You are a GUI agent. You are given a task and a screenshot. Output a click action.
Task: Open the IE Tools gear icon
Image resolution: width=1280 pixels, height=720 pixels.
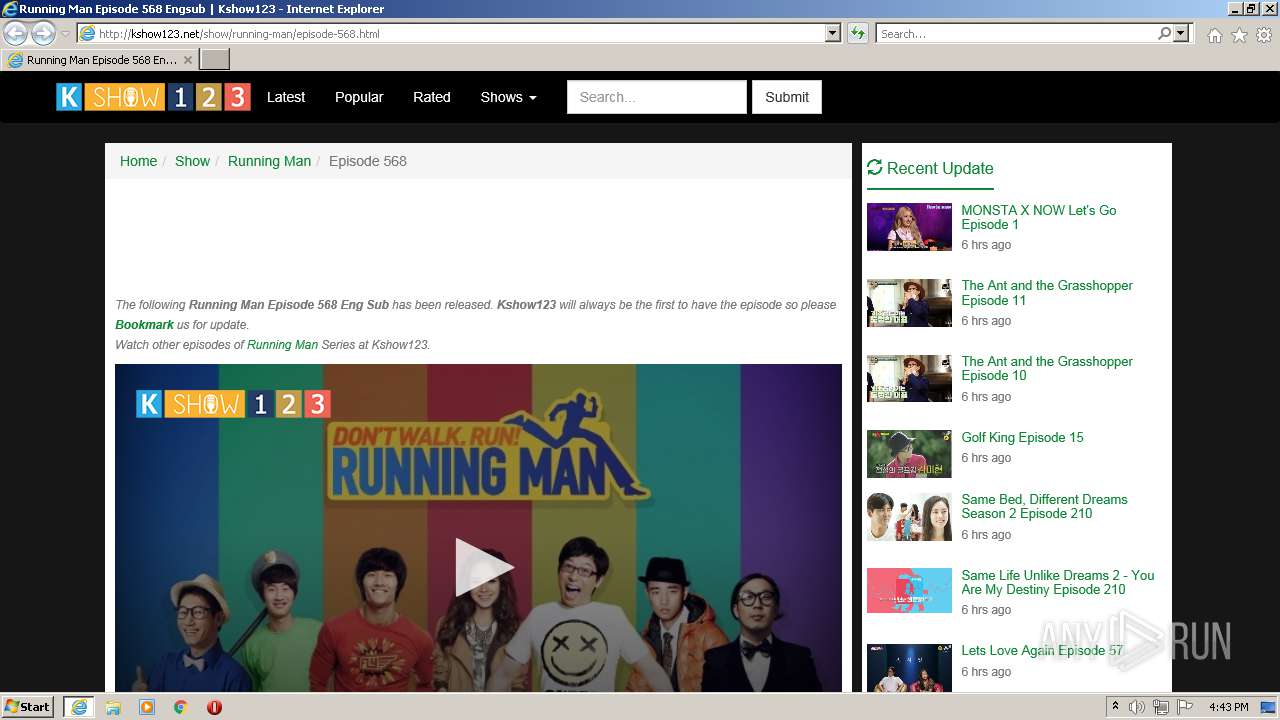1264,35
